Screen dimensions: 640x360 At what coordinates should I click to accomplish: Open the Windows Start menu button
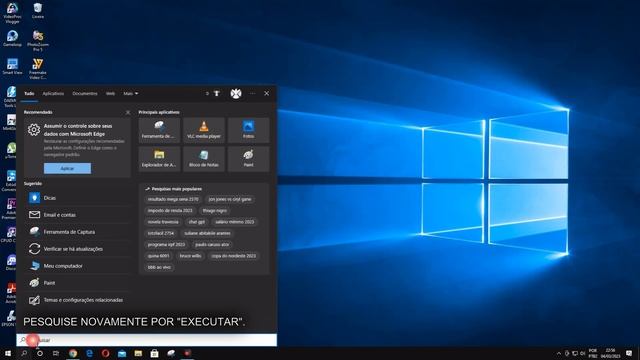(x=8, y=353)
